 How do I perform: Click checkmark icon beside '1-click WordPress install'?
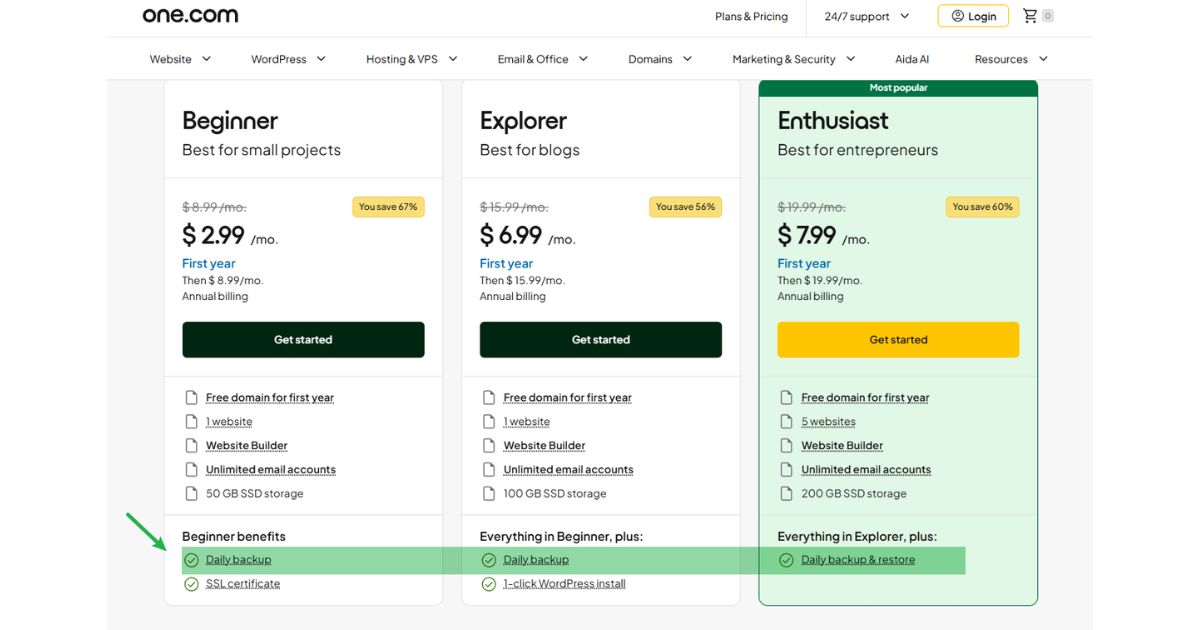coord(489,584)
